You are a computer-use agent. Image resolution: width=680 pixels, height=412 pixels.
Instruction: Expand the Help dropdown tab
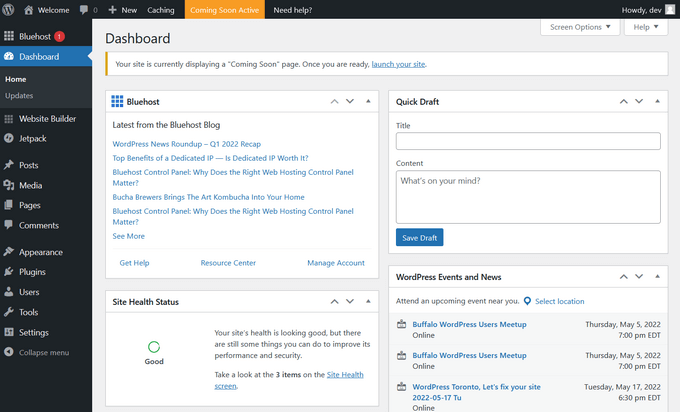coord(645,27)
